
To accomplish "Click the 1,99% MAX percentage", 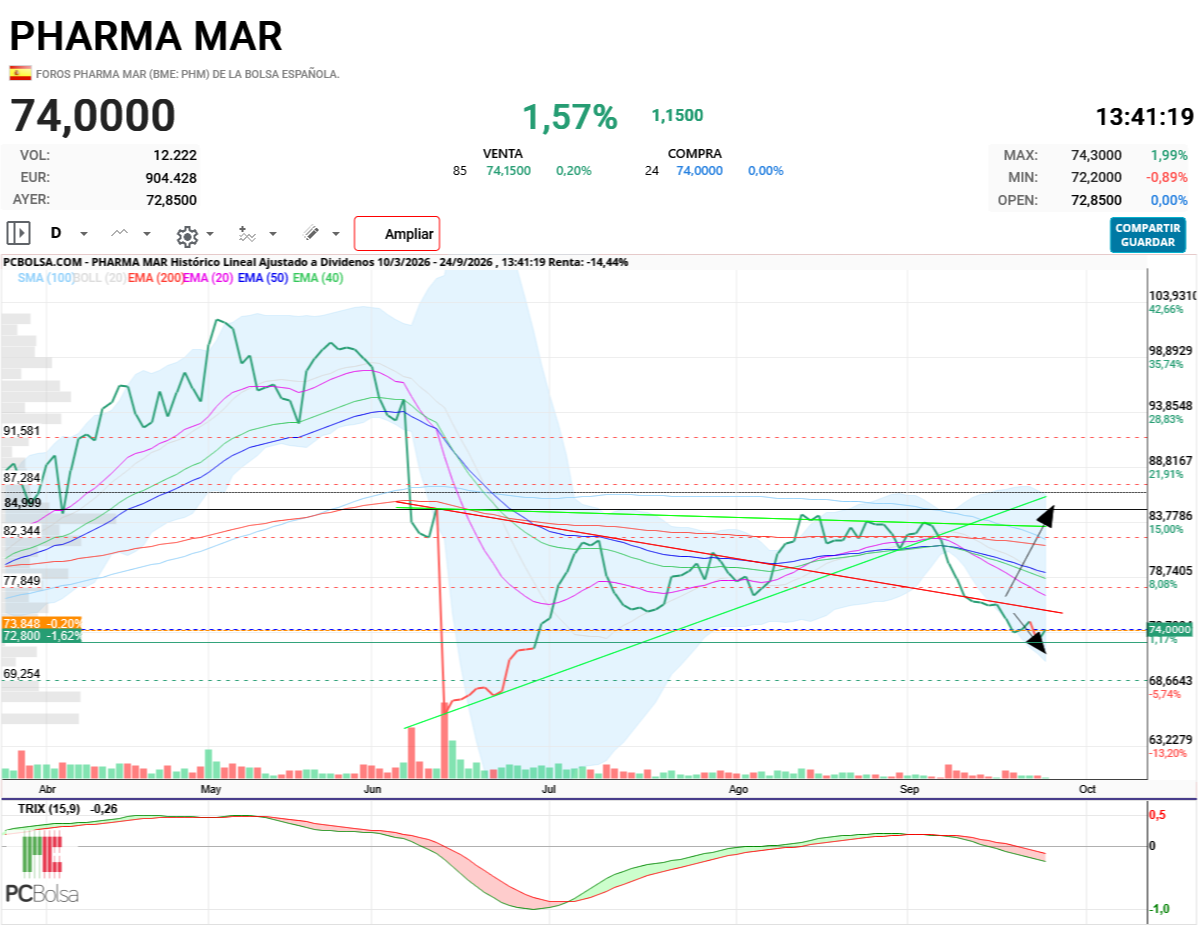I will 1169,155.
